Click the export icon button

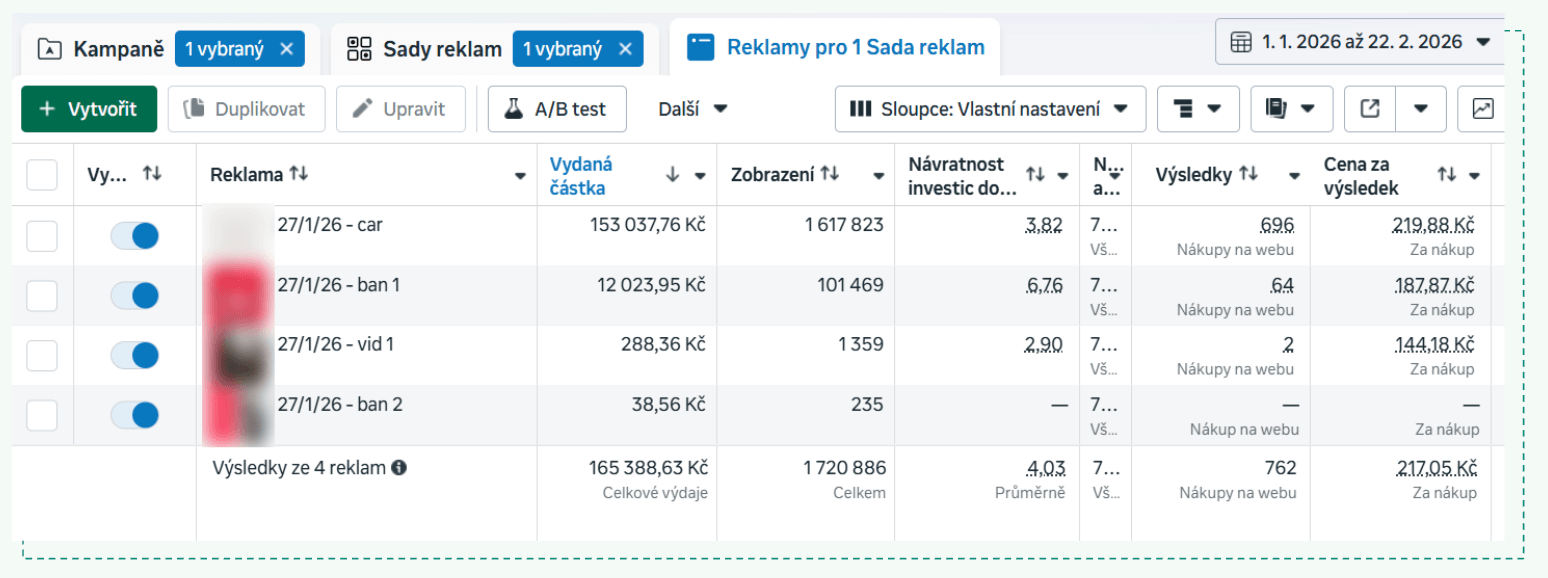(x=1370, y=109)
